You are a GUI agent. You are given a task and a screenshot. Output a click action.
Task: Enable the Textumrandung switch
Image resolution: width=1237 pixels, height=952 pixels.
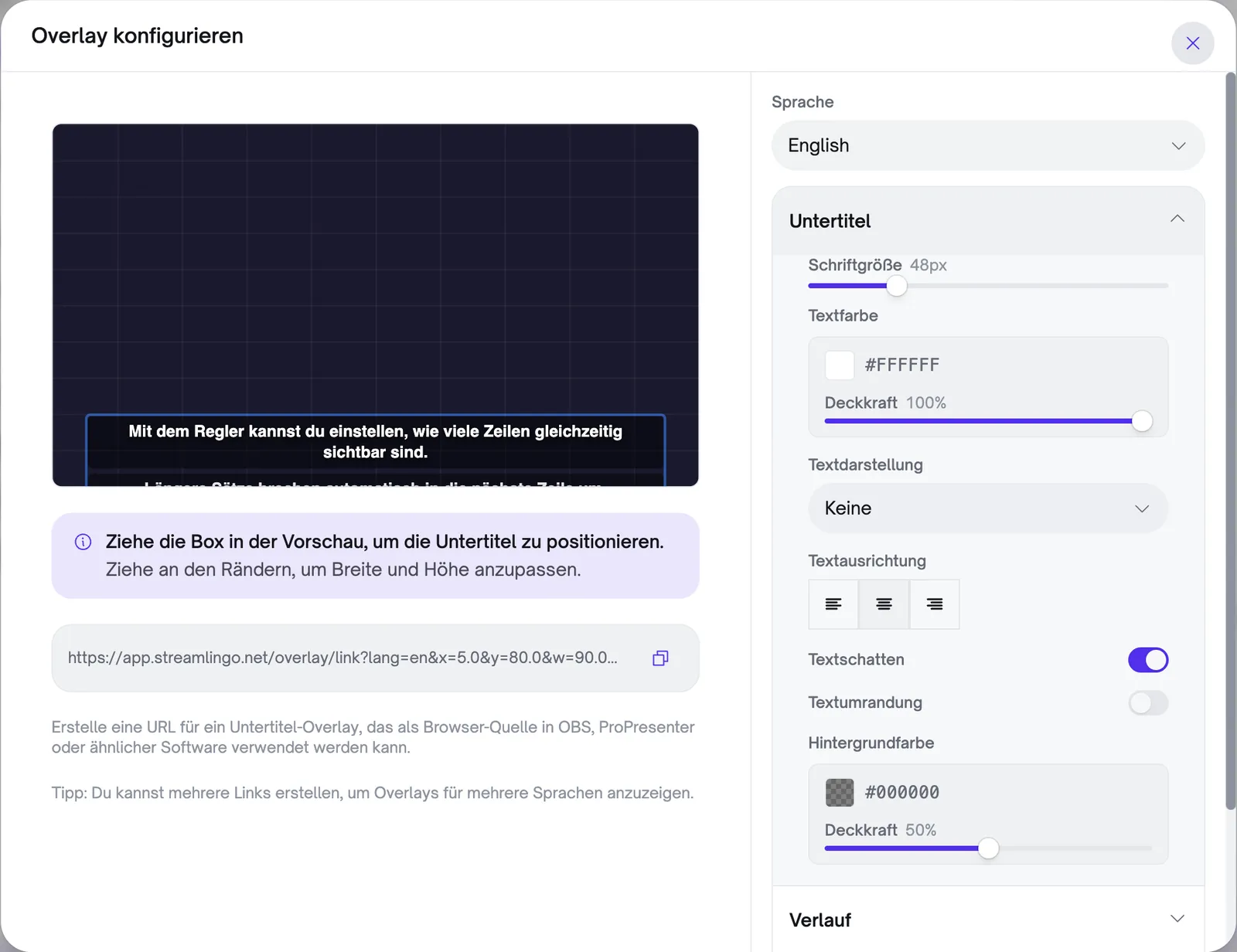(1147, 702)
